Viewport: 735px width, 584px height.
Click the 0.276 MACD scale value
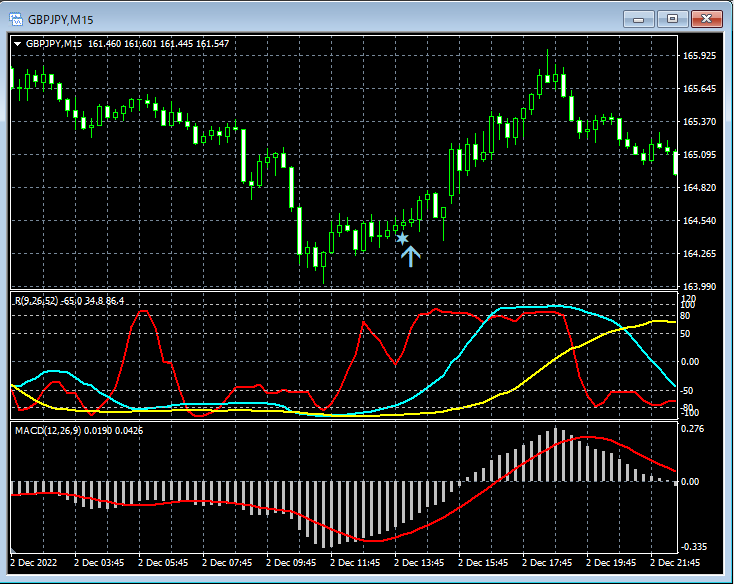click(x=693, y=429)
